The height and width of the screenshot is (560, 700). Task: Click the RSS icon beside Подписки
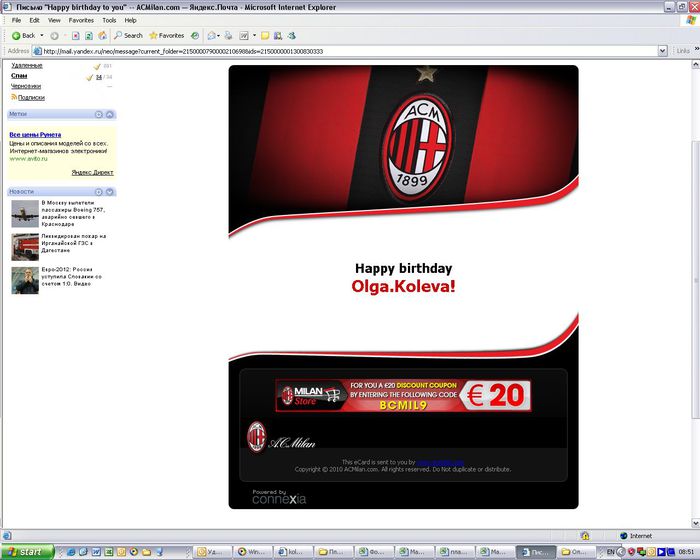14,97
